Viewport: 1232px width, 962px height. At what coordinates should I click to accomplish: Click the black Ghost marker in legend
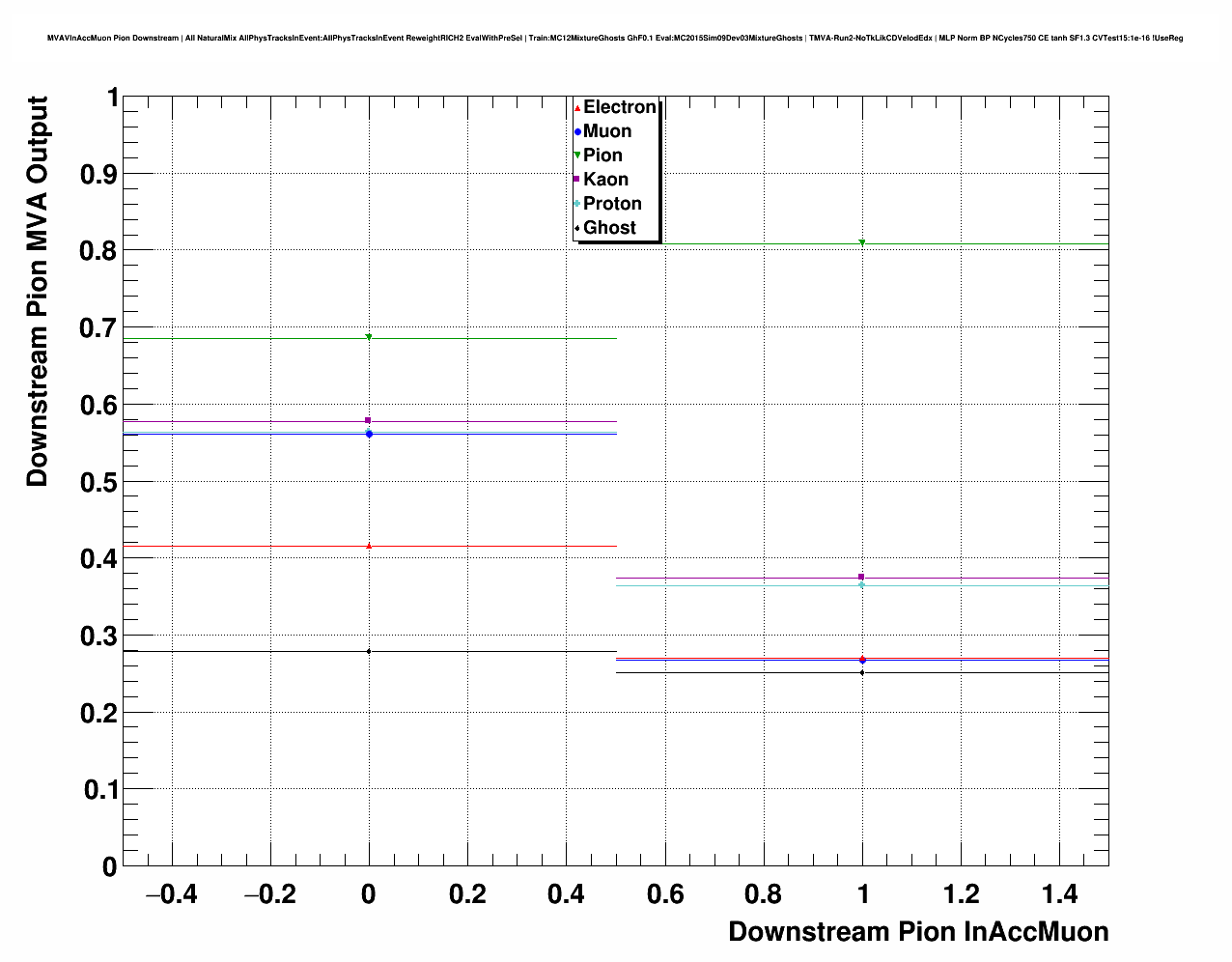[x=577, y=228]
